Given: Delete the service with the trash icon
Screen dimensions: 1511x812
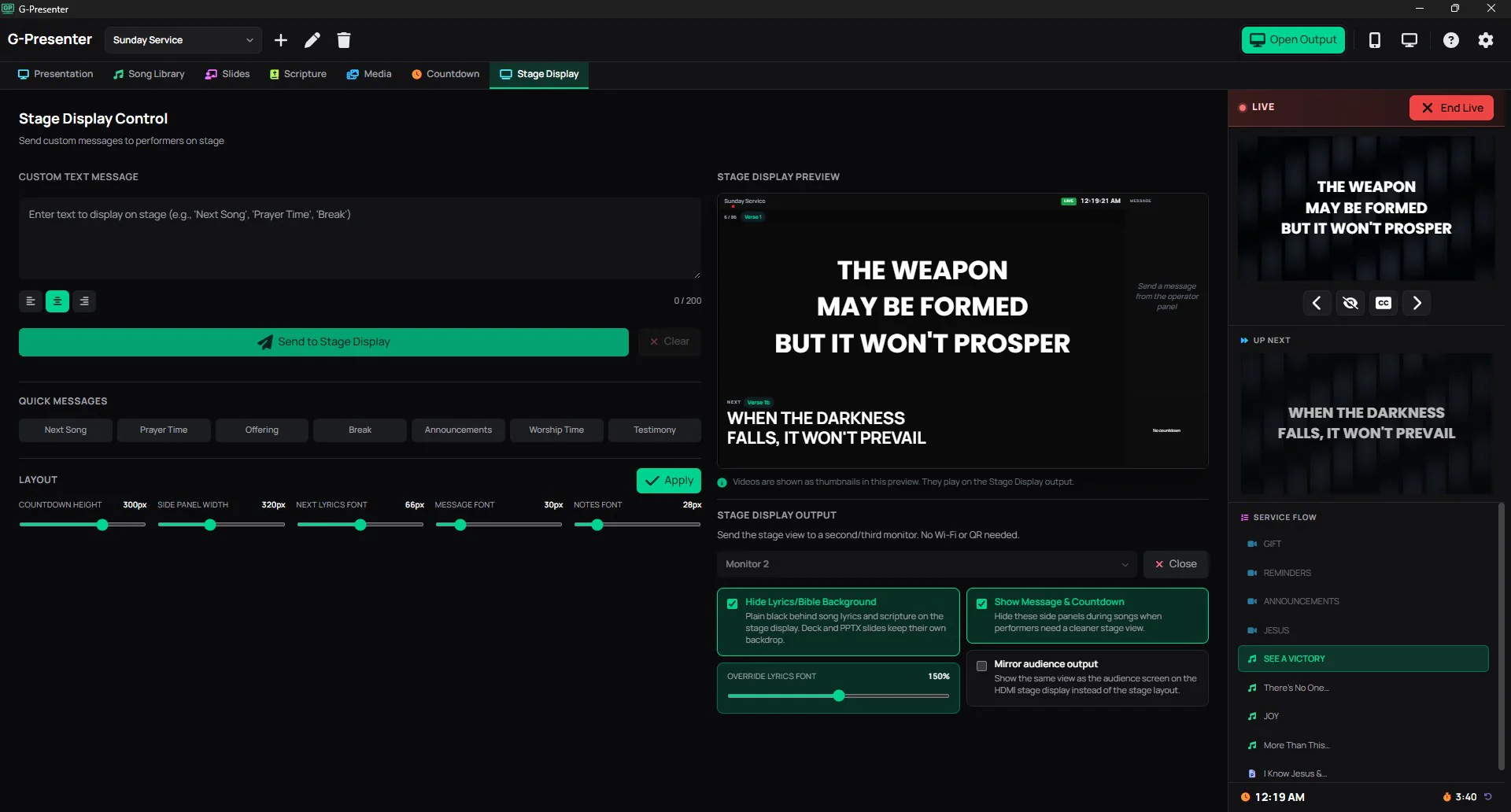Looking at the screenshot, I should [344, 40].
